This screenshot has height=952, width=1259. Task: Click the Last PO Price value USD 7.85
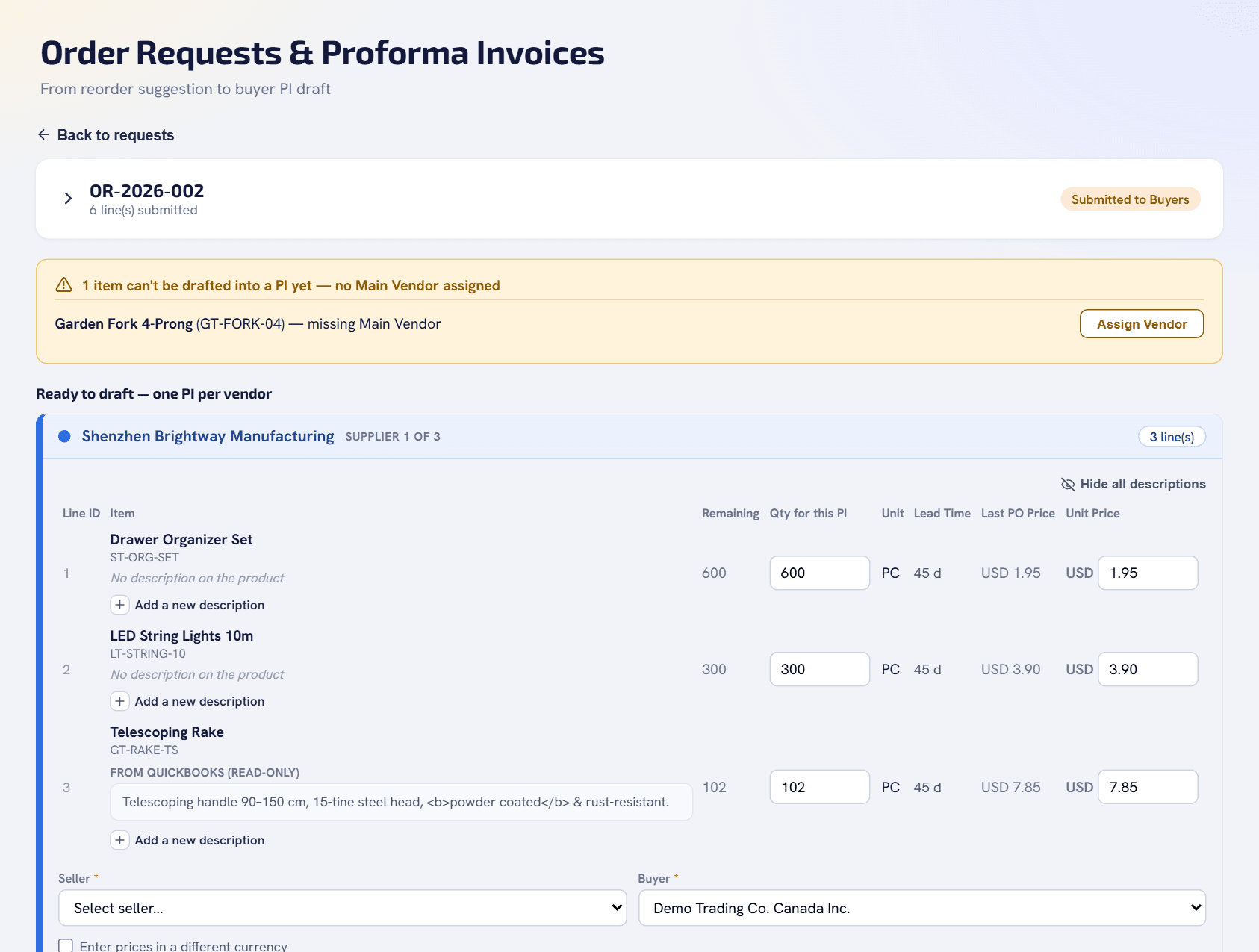pos(1010,787)
